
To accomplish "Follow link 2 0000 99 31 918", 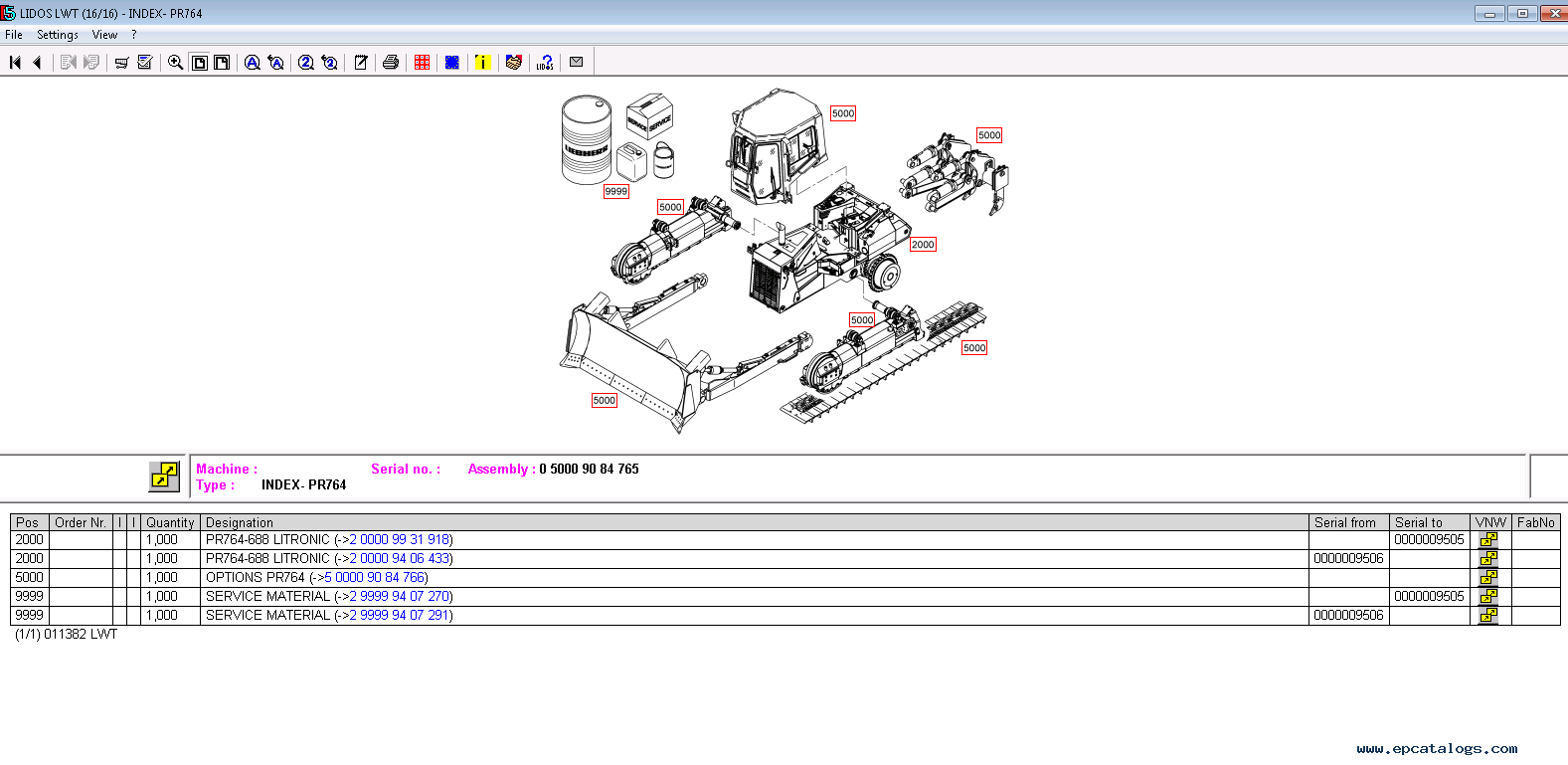I will click(x=400, y=539).
